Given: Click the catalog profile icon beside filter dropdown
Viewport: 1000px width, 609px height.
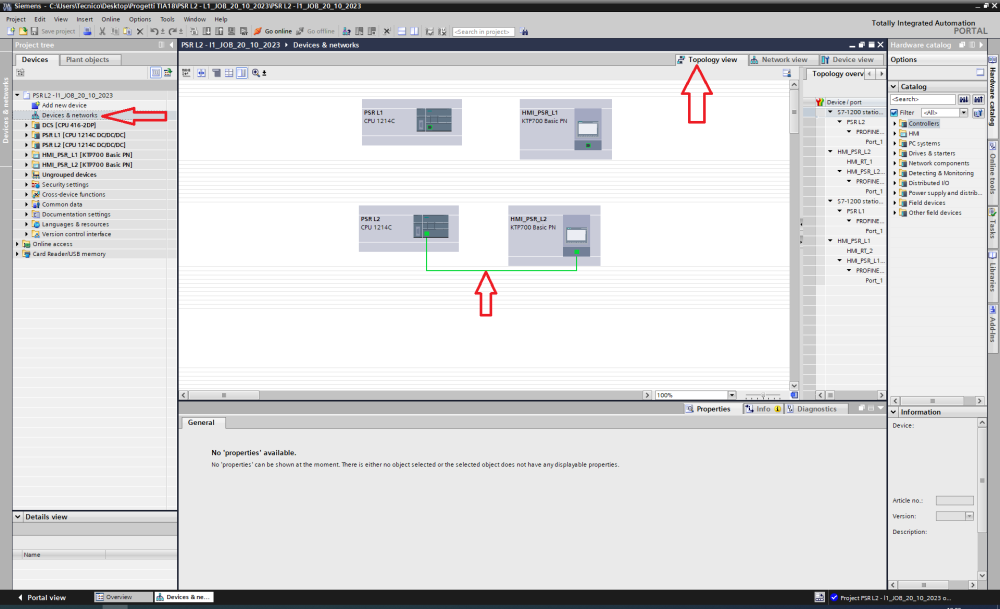Looking at the screenshot, I should tap(978, 113).
